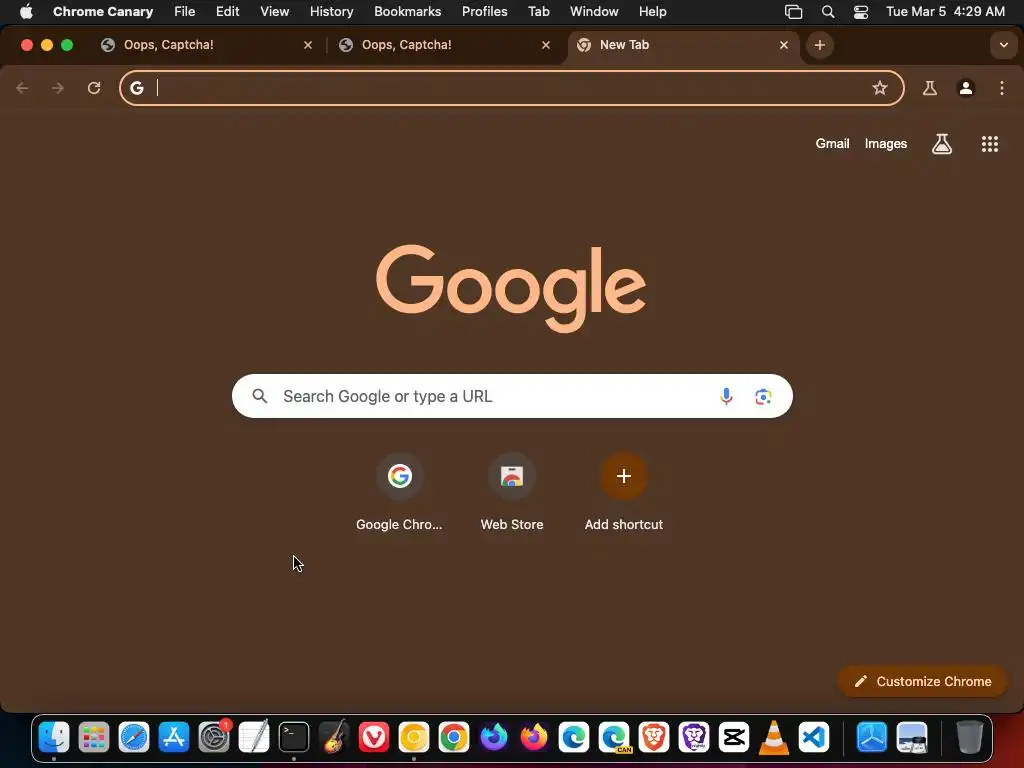Start voice search with the microphone icon
The image size is (1024, 768).
726,396
